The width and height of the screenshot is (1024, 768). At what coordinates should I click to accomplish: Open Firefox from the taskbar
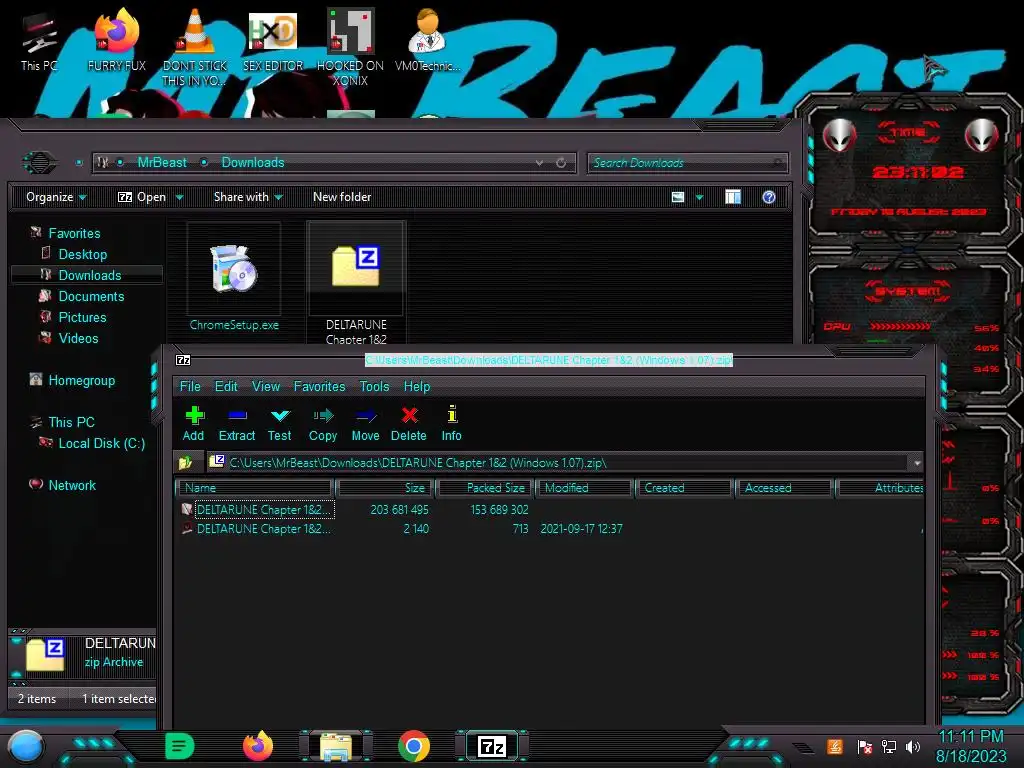(258, 746)
